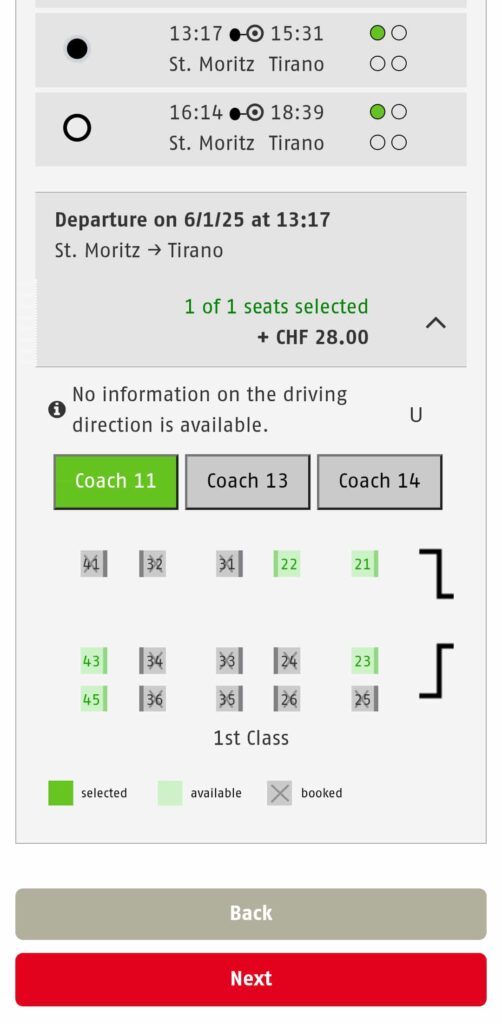
Task: Select the 16:14 St. Moritz departure radio
Action: coord(77,128)
